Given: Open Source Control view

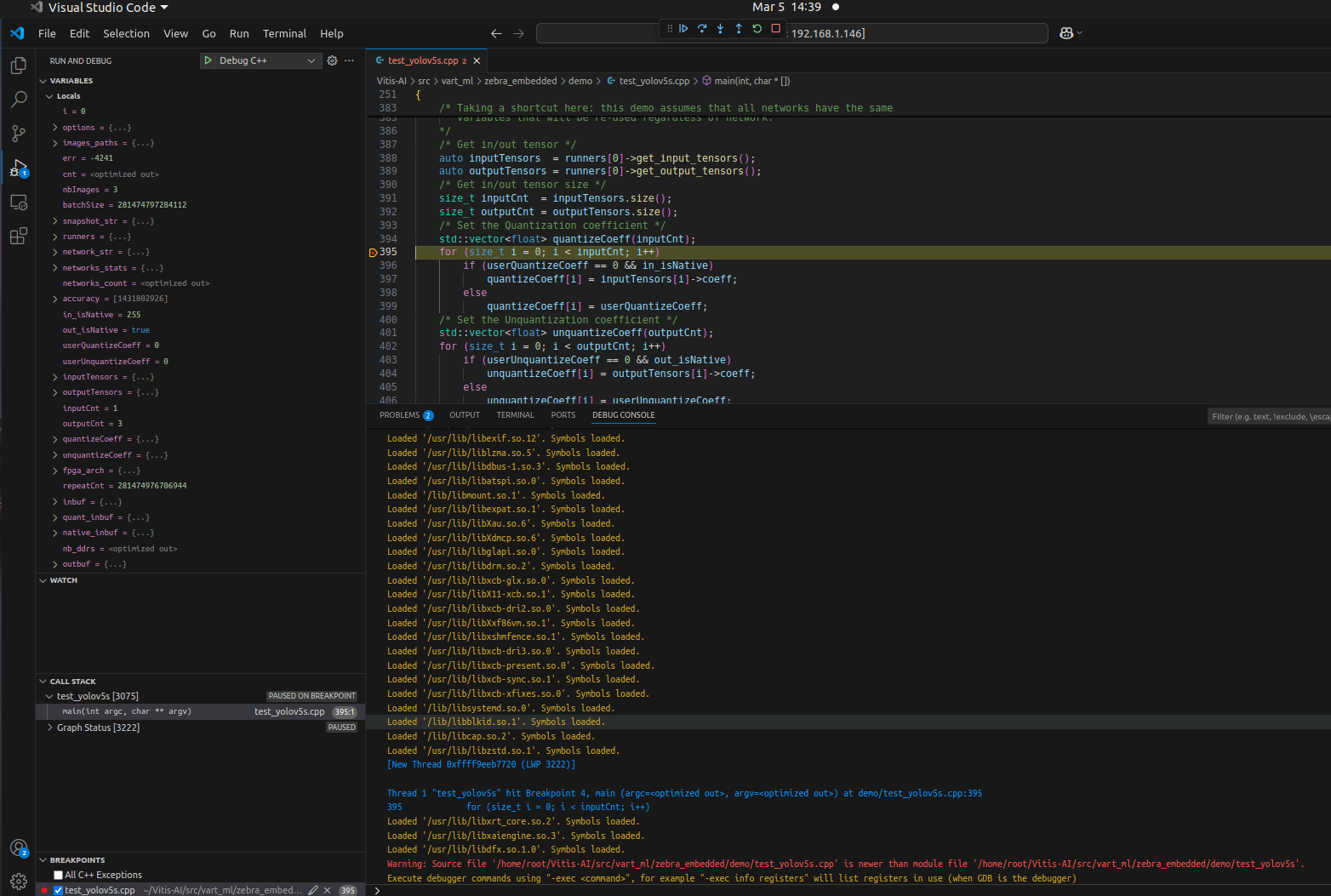Looking at the screenshot, I should 18,134.
